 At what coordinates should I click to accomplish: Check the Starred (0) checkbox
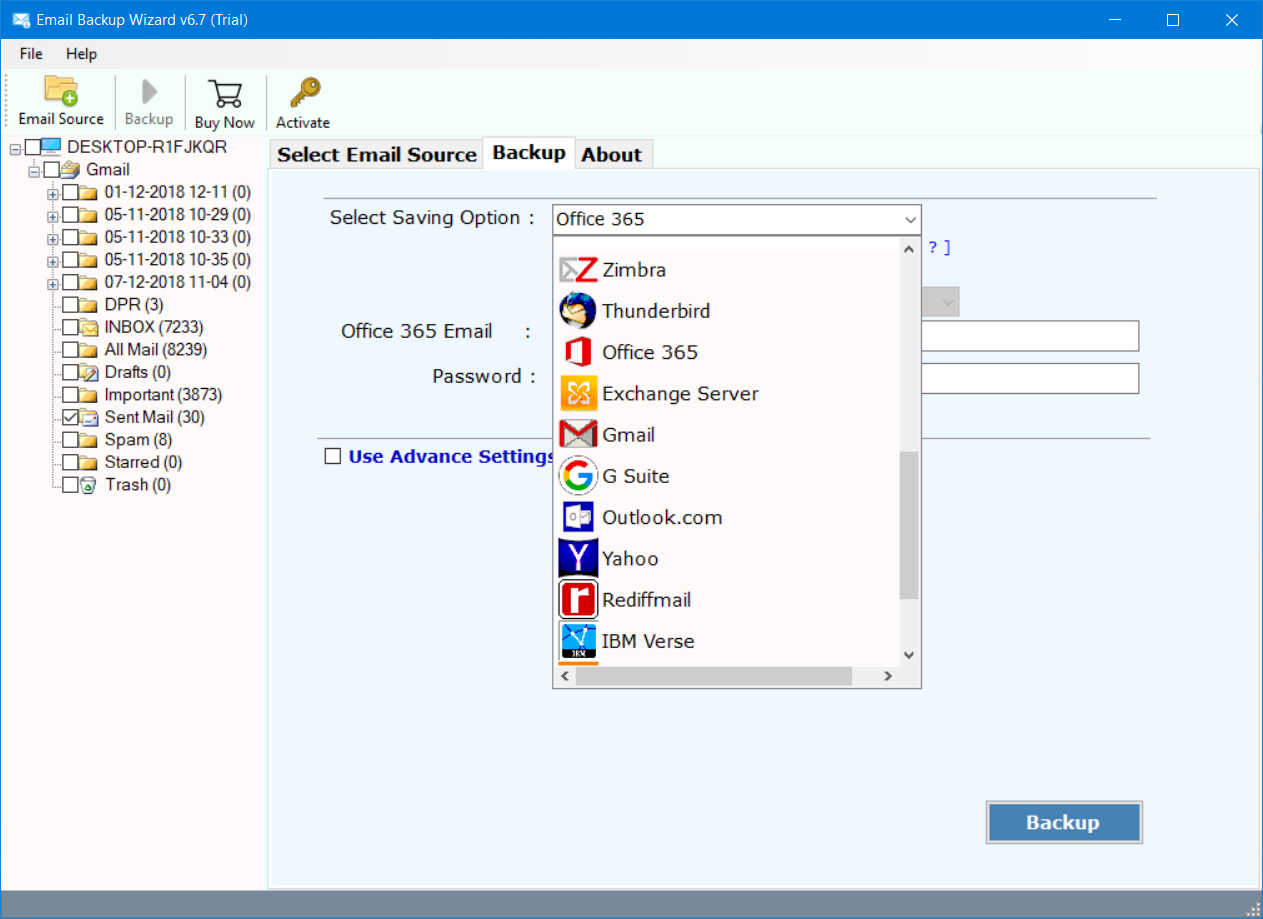[70, 462]
